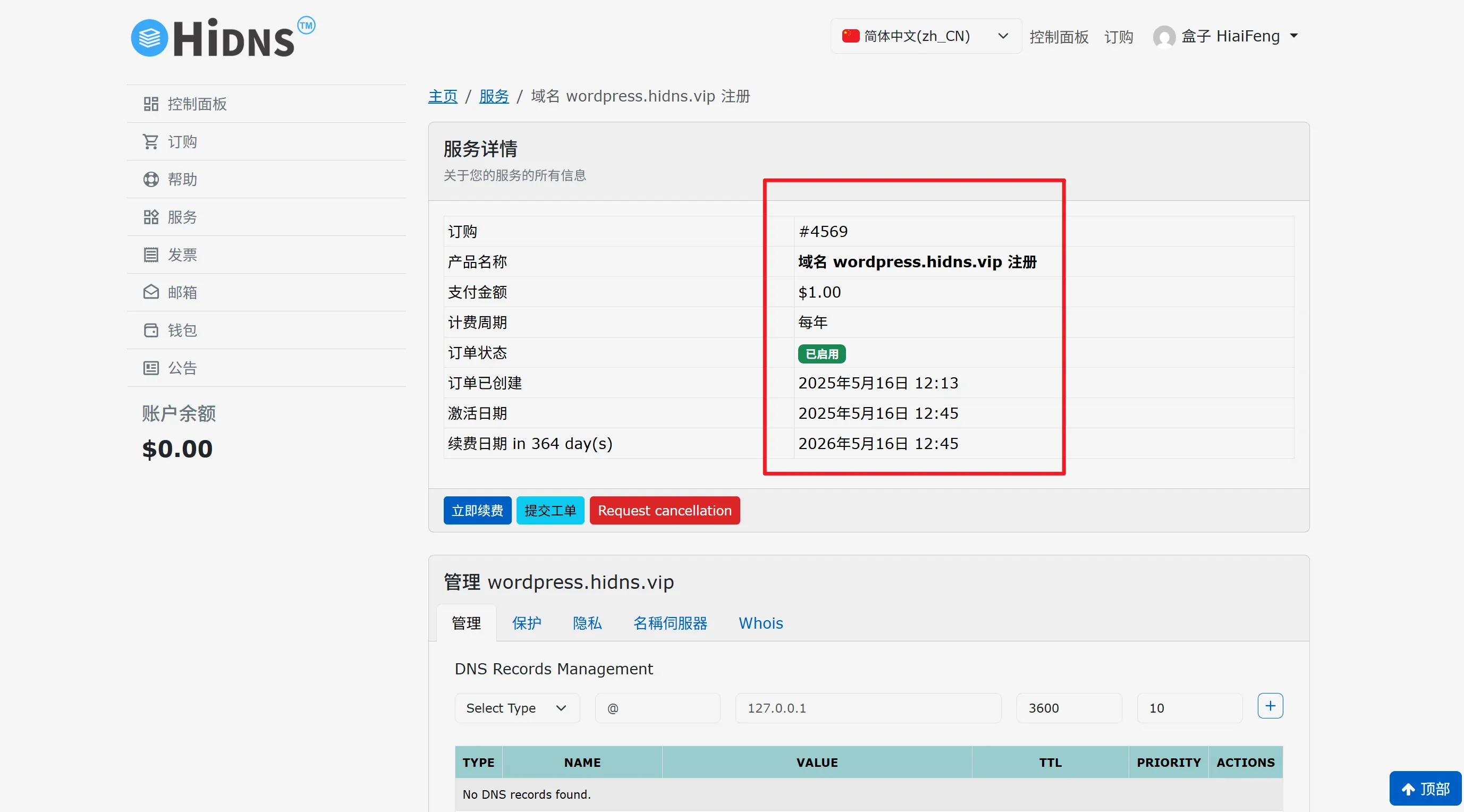Click the invoice list icon beside 发票
This screenshot has width=1464, height=812.
pos(150,255)
